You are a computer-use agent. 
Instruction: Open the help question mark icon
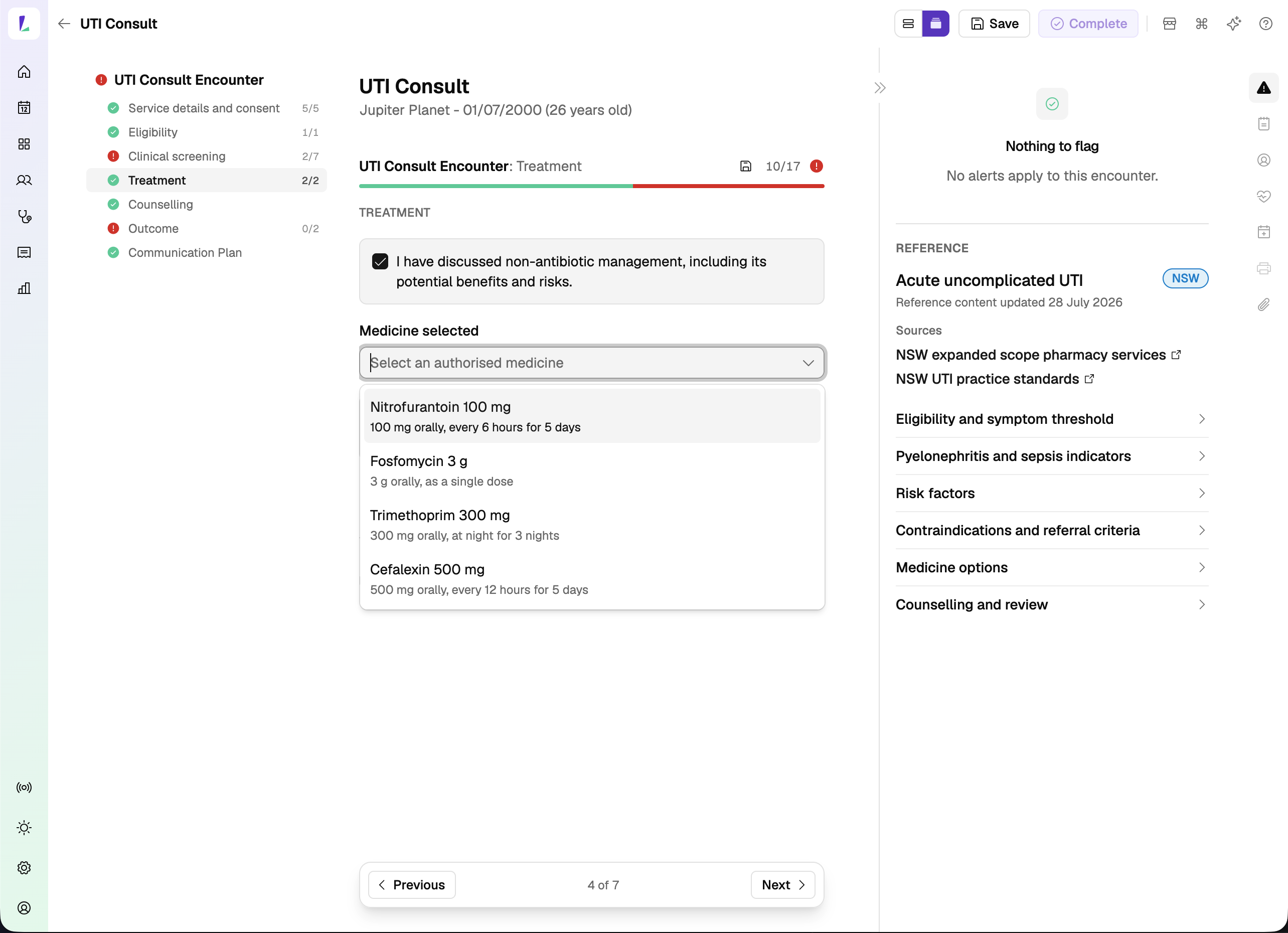pyautogui.click(x=1266, y=24)
